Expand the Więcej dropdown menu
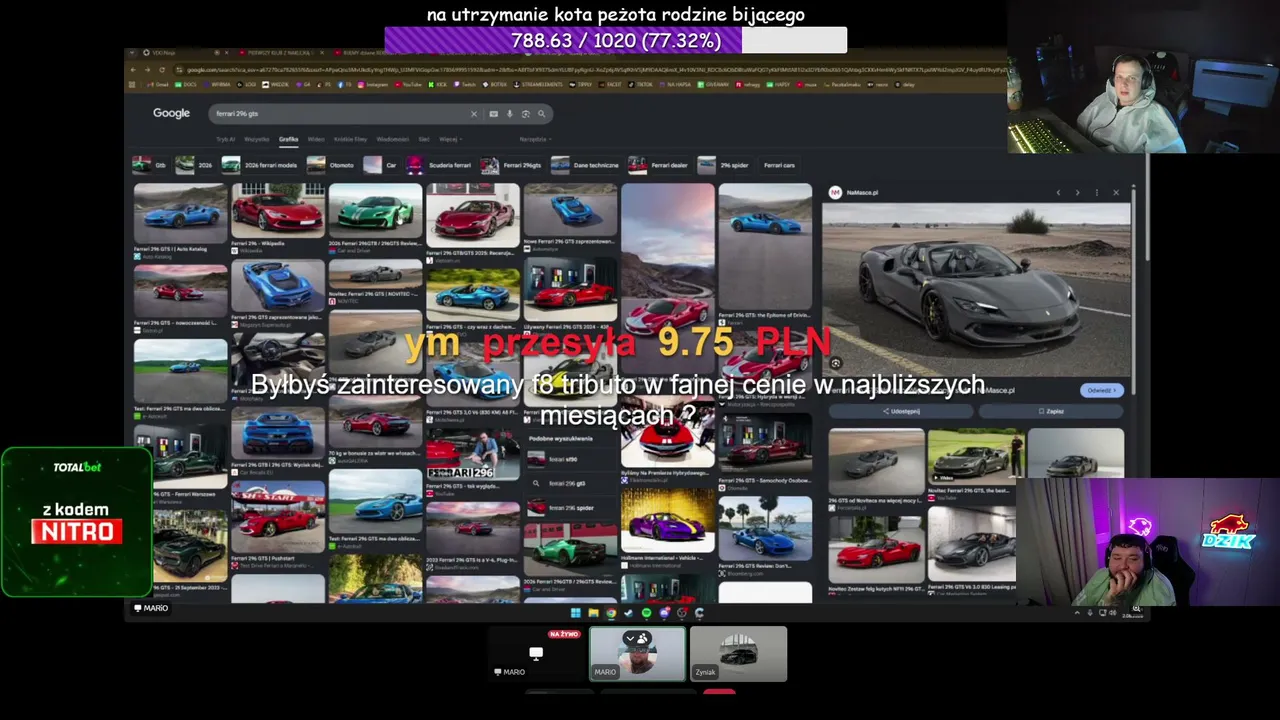Viewport: 1280px width, 720px height. point(449,139)
